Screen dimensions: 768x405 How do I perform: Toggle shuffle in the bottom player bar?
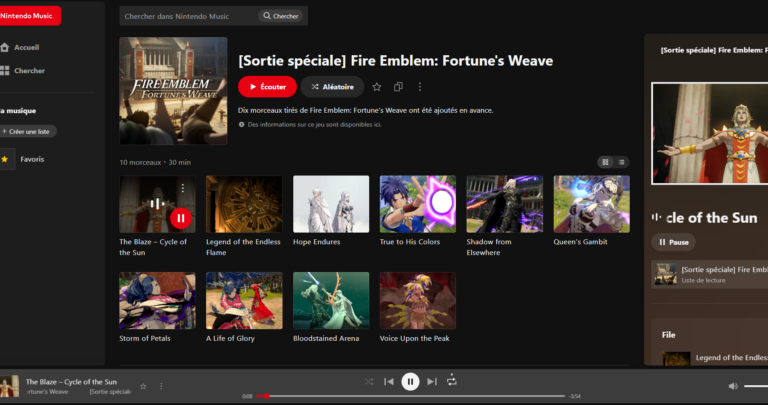tap(369, 381)
